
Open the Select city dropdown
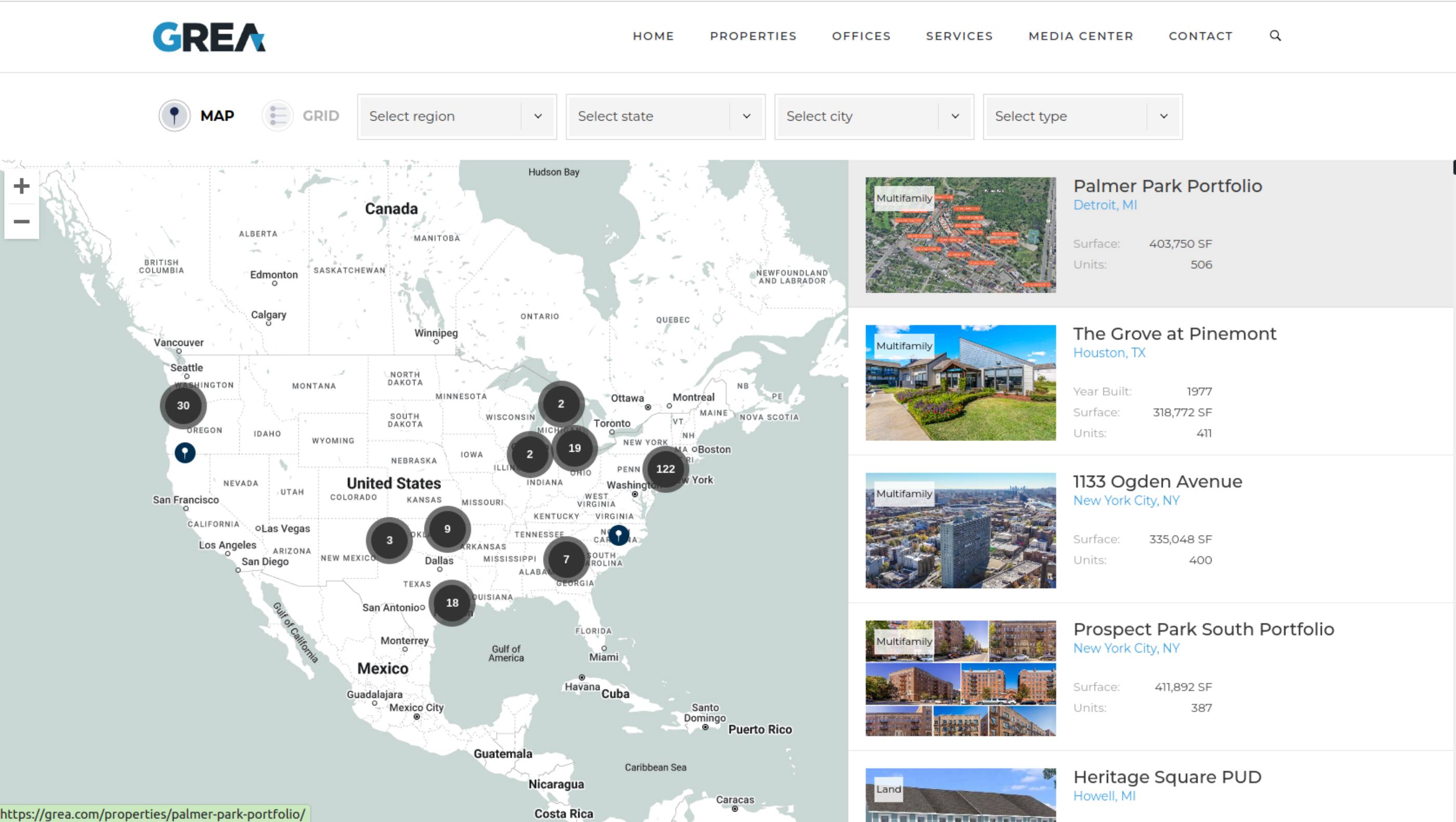click(874, 116)
